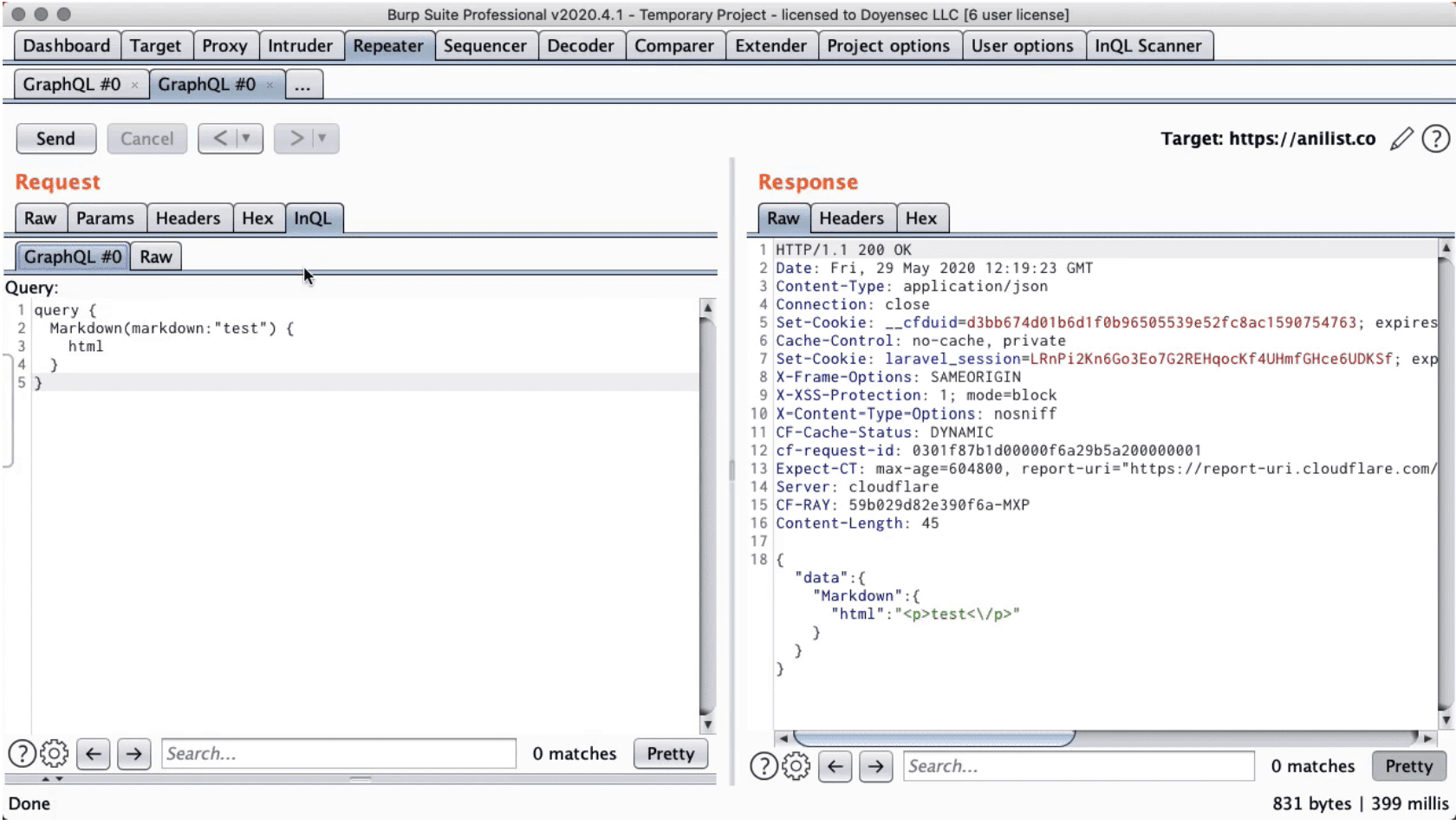Toggle Pretty formatting for the request
Viewport: 1456px width, 825px height.
(671, 754)
